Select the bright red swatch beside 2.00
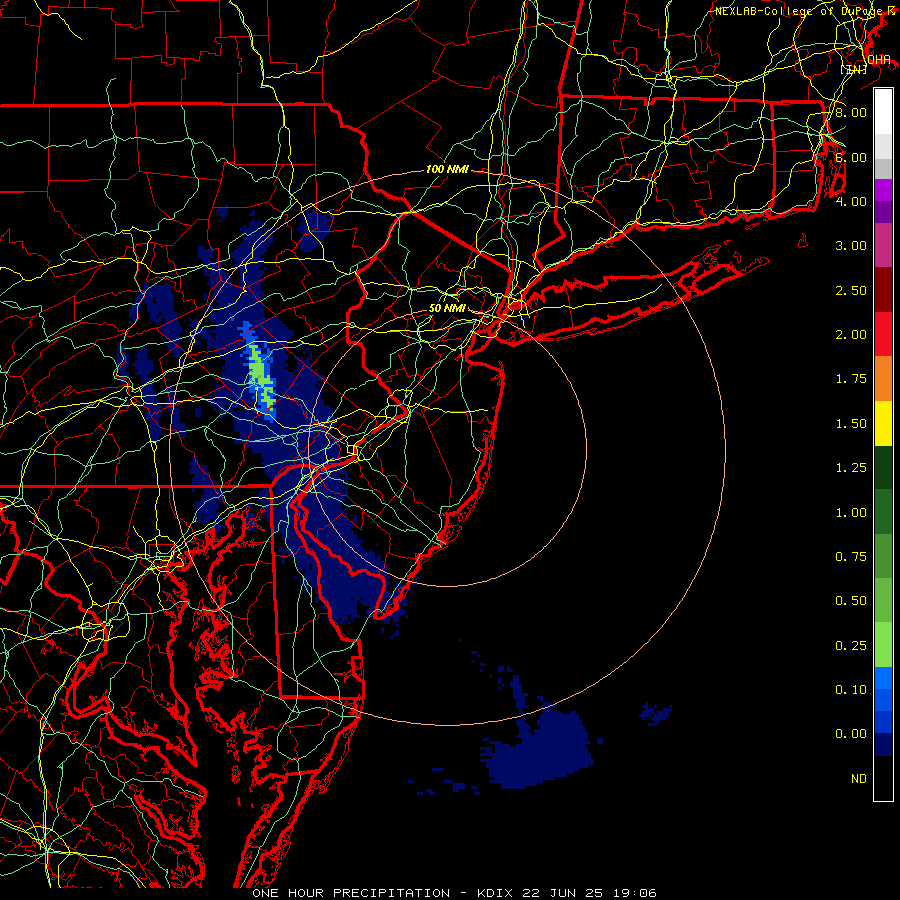The height and width of the screenshot is (900, 900). [x=883, y=335]
